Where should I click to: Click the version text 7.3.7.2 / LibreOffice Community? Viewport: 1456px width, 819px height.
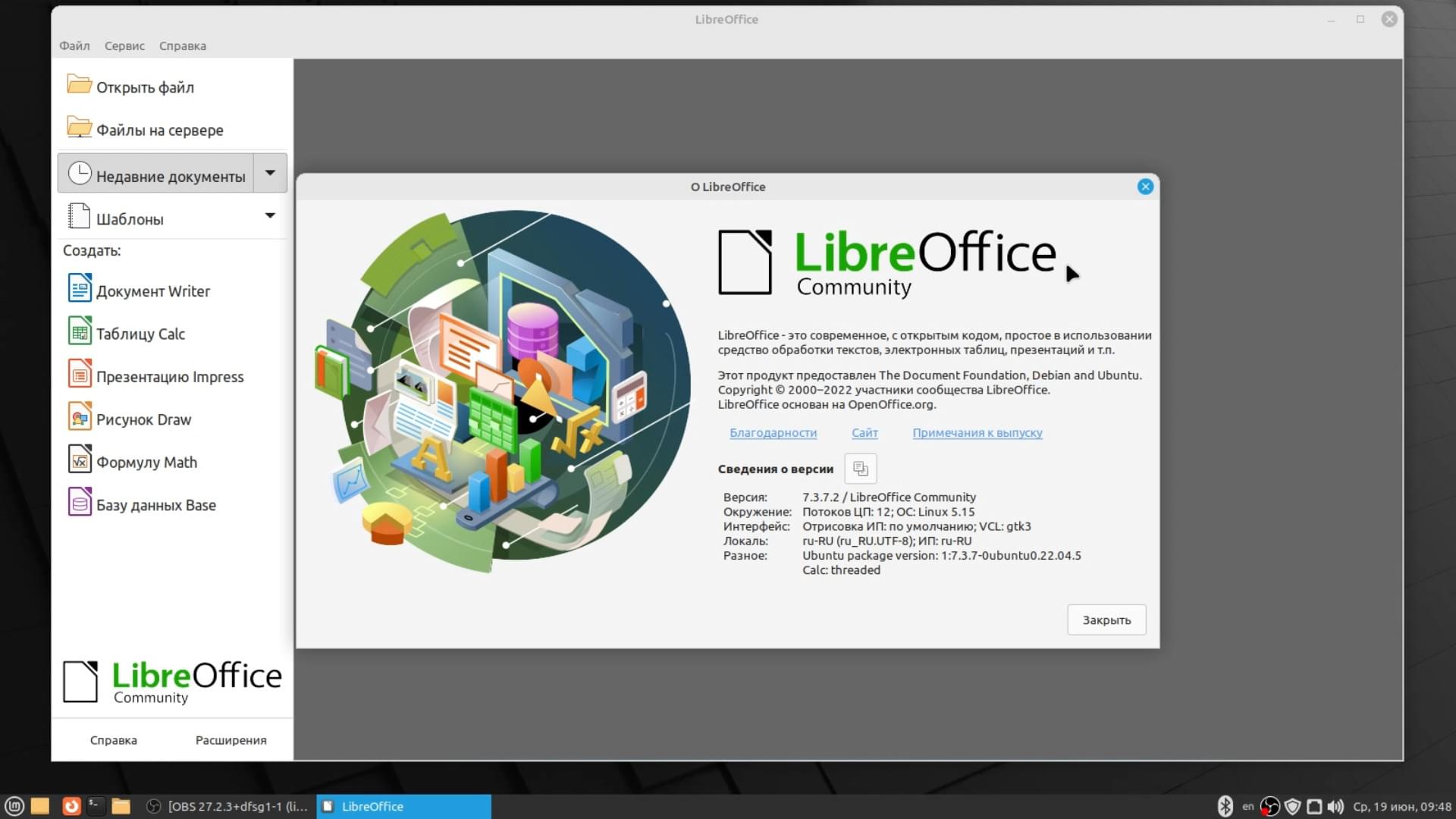889,497
